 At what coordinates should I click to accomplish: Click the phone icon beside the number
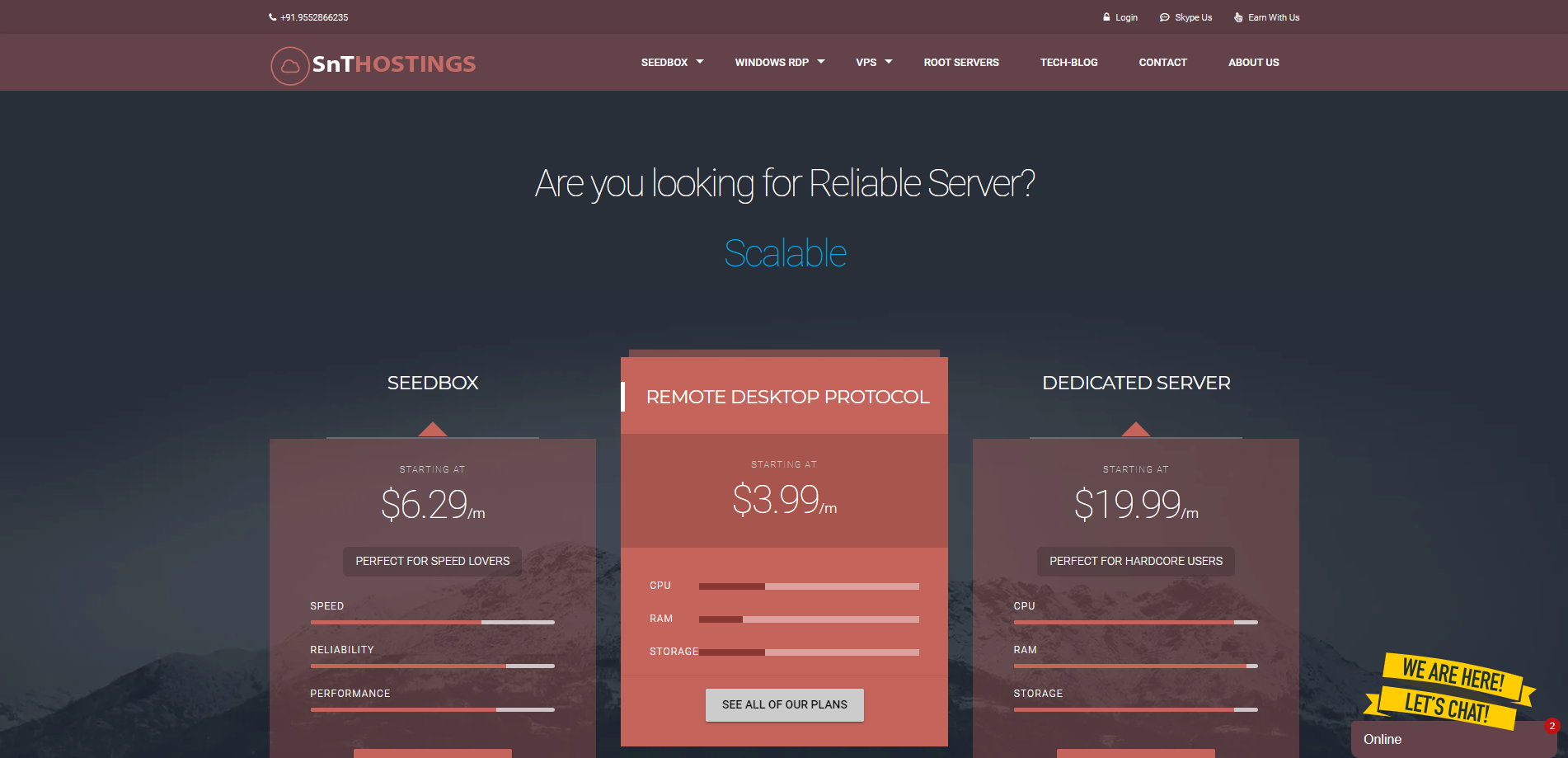click(x=272, y=17)
